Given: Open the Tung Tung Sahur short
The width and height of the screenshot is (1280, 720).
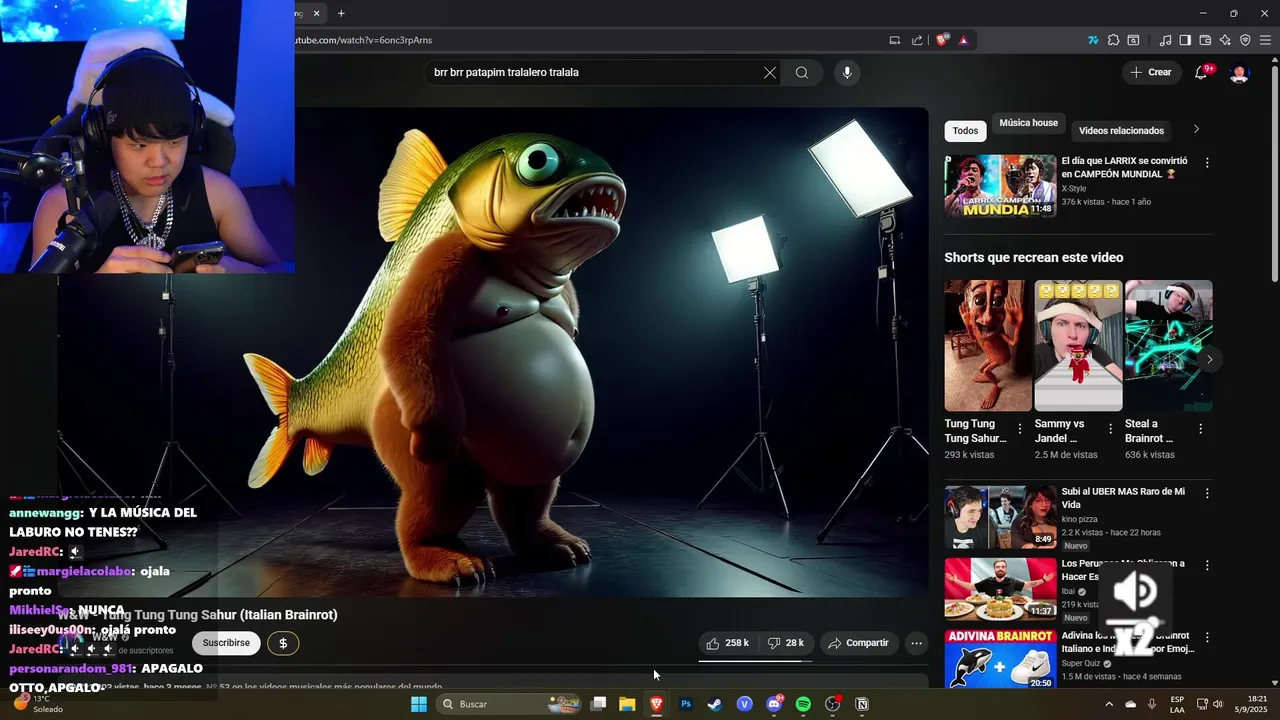Looking at the screenshot, I should tap(988, 346).
